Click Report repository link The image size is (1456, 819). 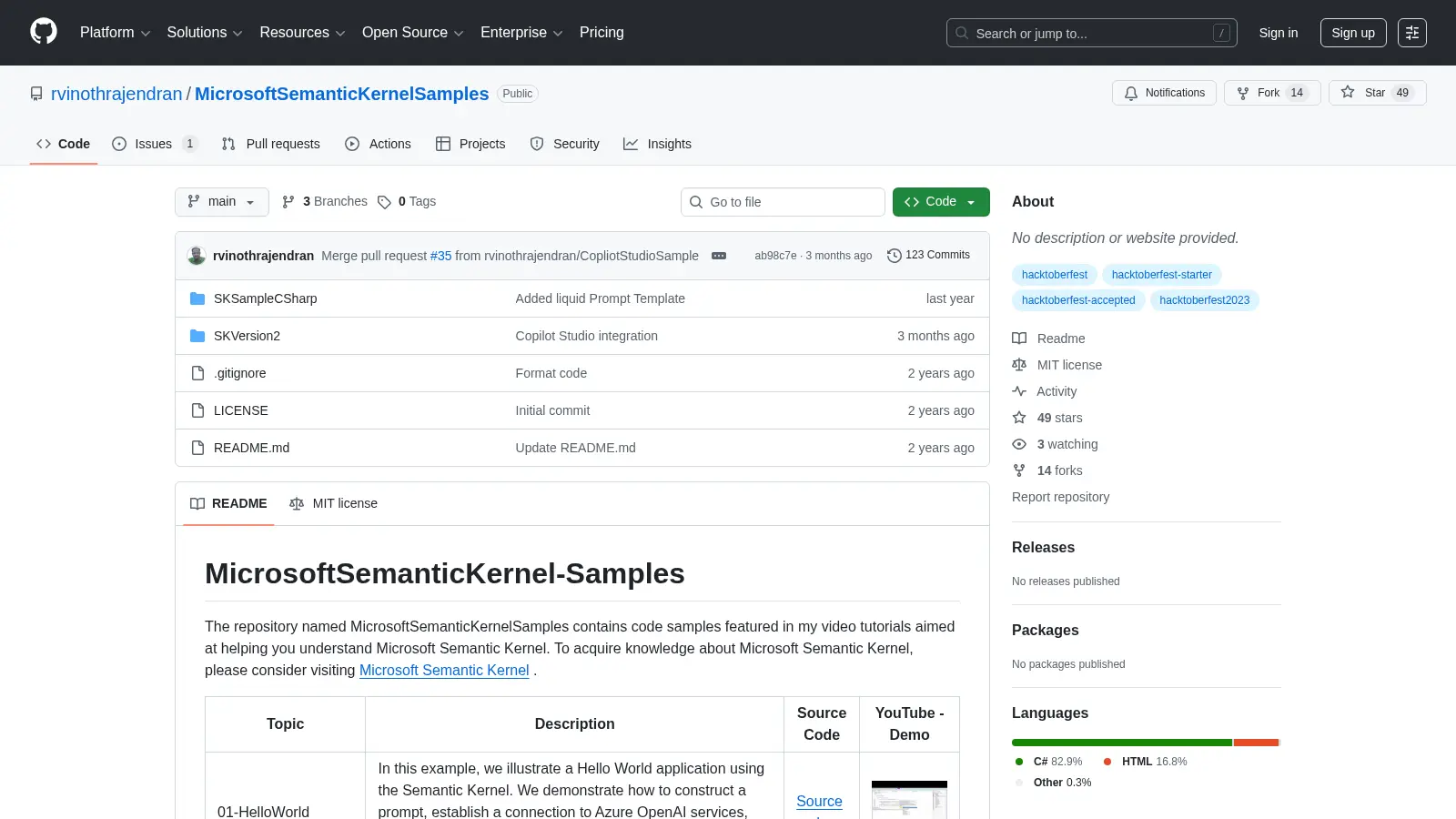1060,497
